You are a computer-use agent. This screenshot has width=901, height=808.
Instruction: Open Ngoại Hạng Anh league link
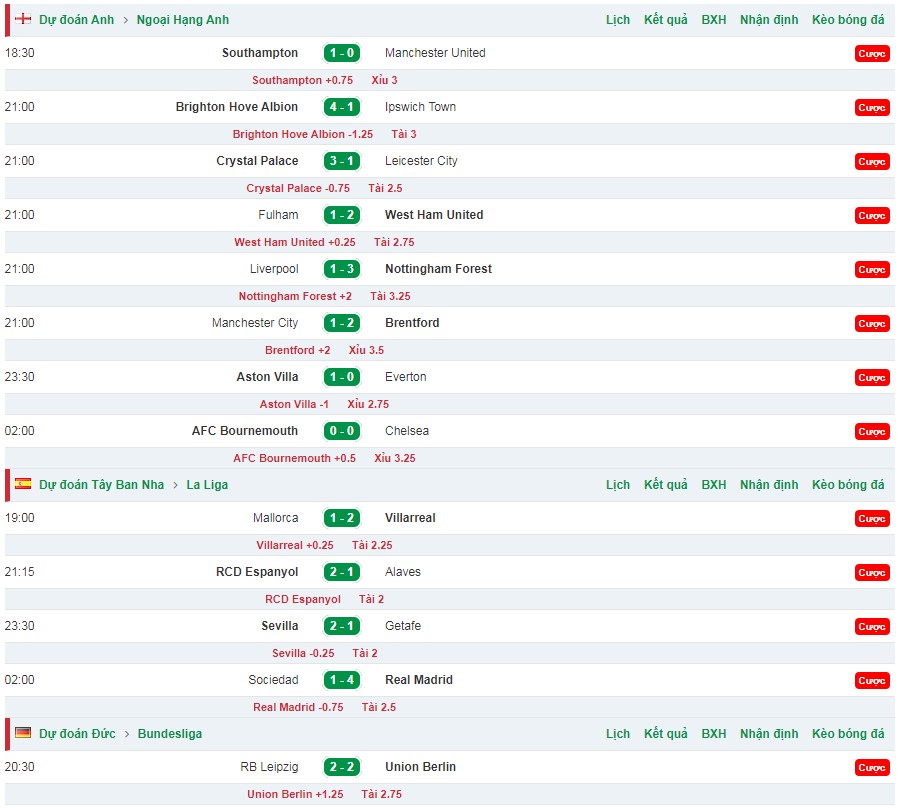pyautogui.click(x=183, y=20)
